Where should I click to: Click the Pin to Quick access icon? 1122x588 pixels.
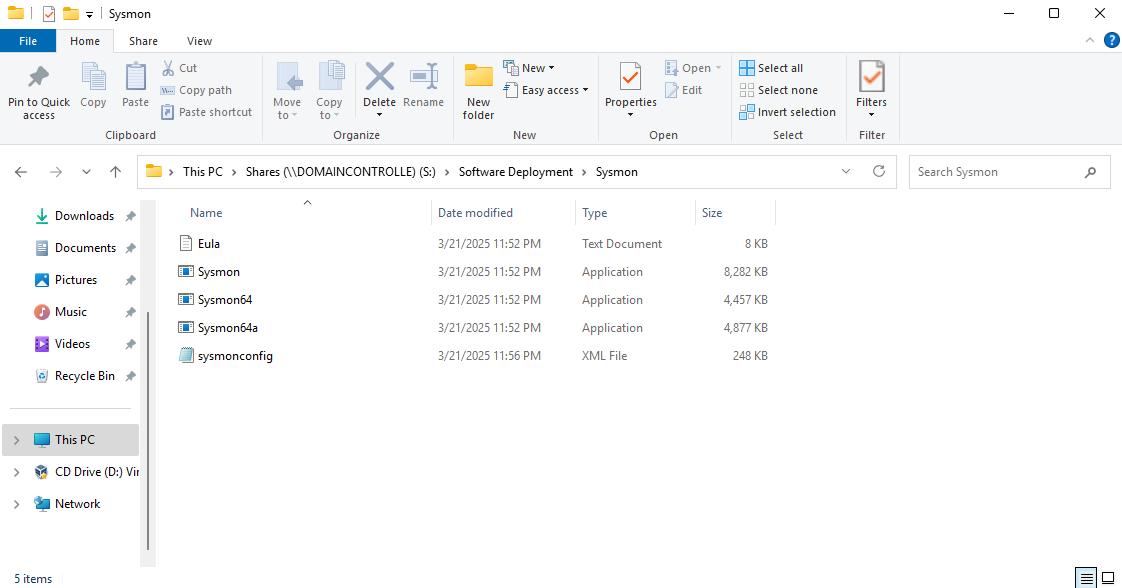tap(39, 78)
